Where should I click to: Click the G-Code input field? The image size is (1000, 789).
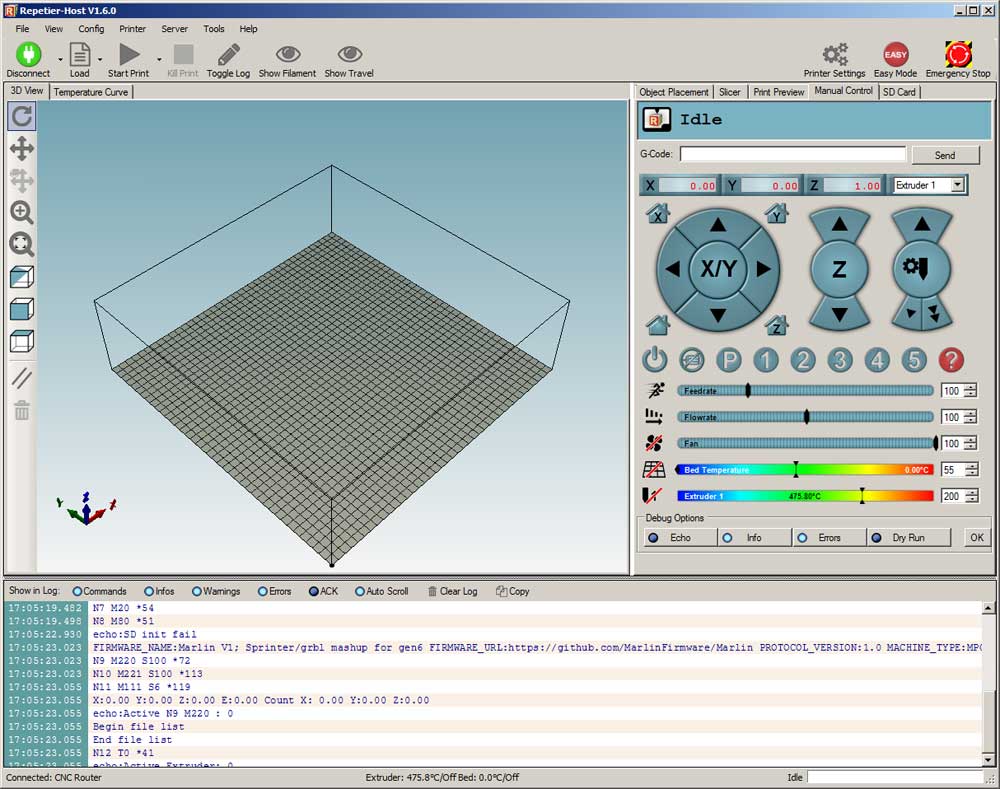point(793,154)
